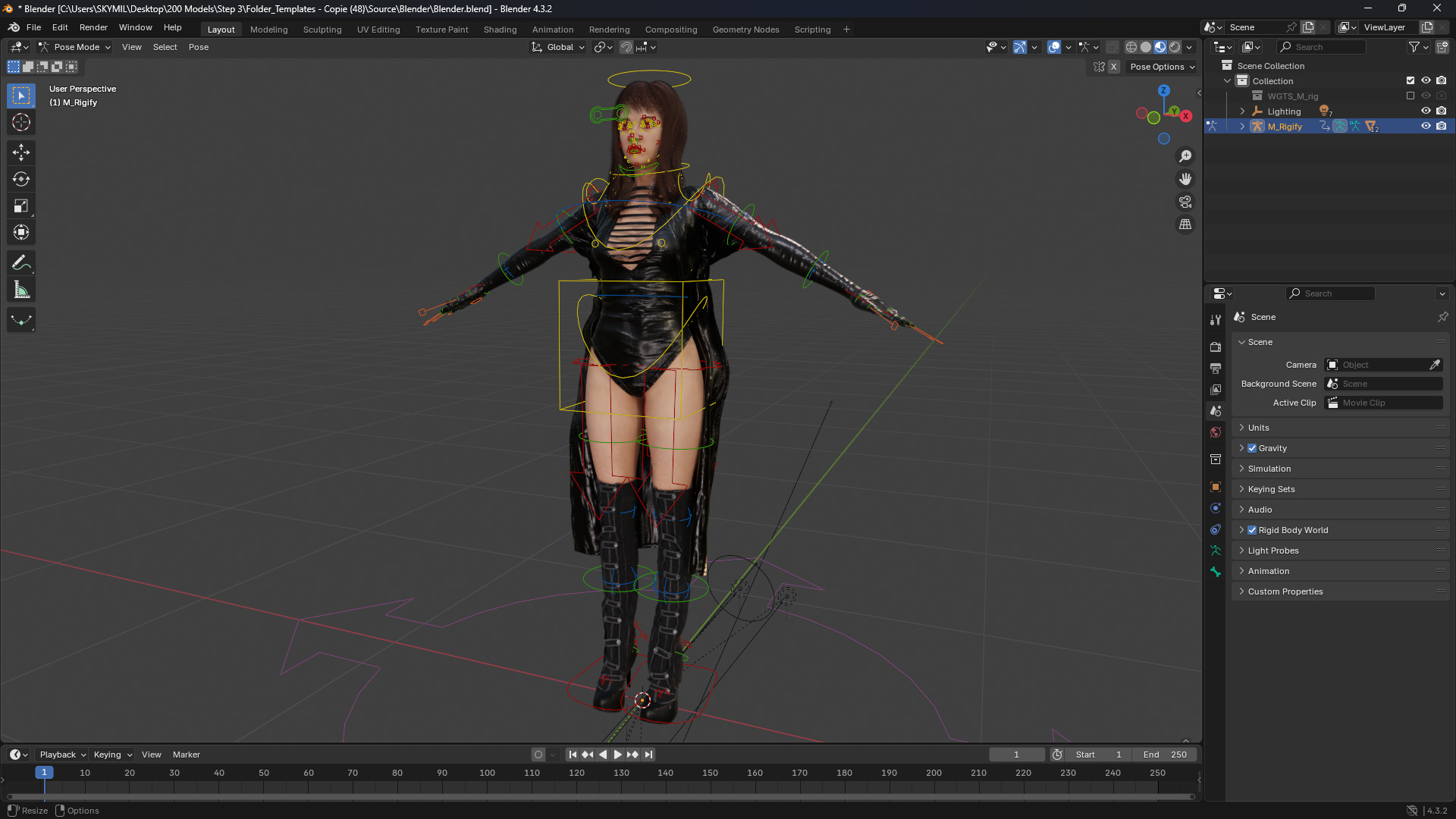Select the Scale tool

(x=21, y=206)
